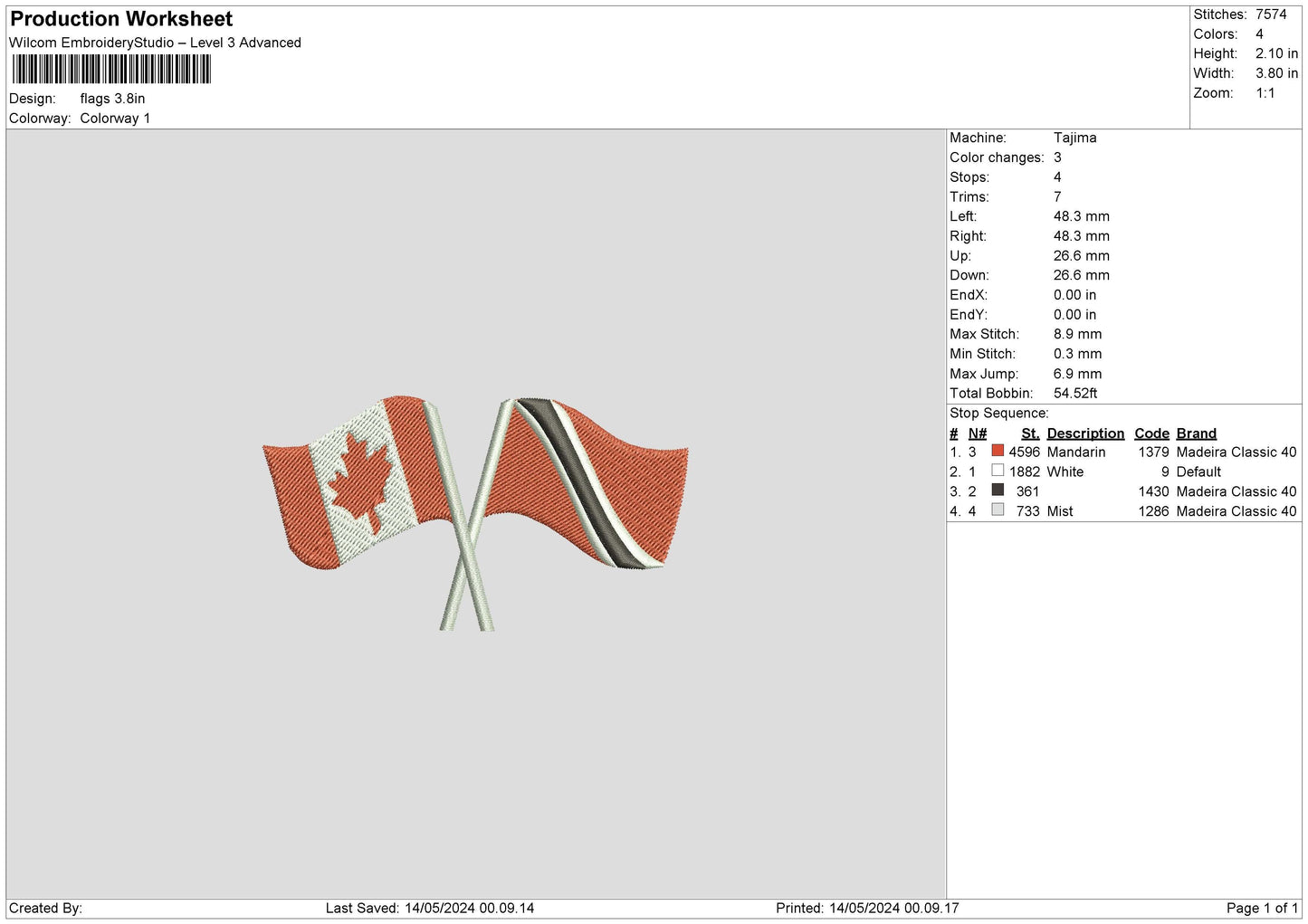Image resolution: width=1308 pixels, height=924 pixels.
Task: Click the 'Printed: 14/05/2024 00.09.17' text
Action: coord(867,909)
